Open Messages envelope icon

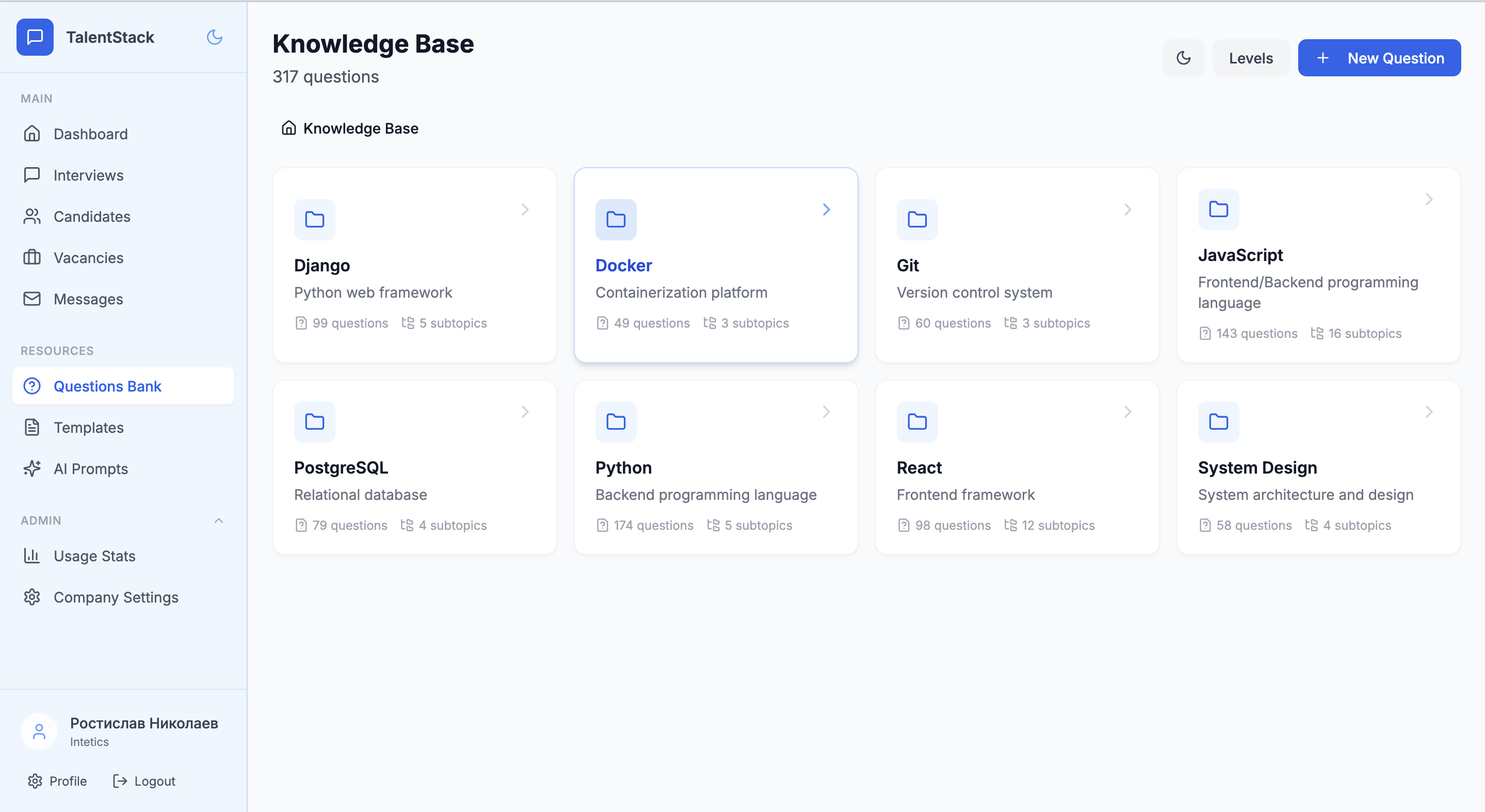33,299
